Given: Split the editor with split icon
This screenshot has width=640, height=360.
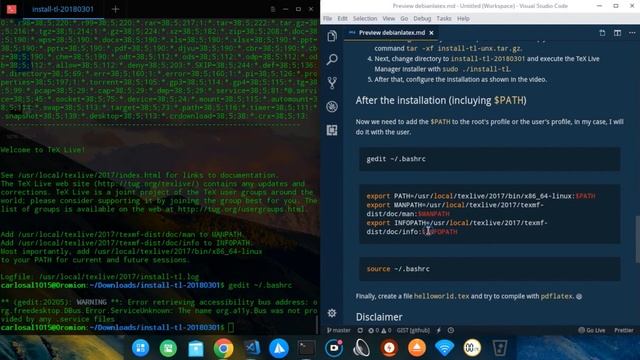Looking at the screenshot, I should pyautogui.click(x=617, y=33).
